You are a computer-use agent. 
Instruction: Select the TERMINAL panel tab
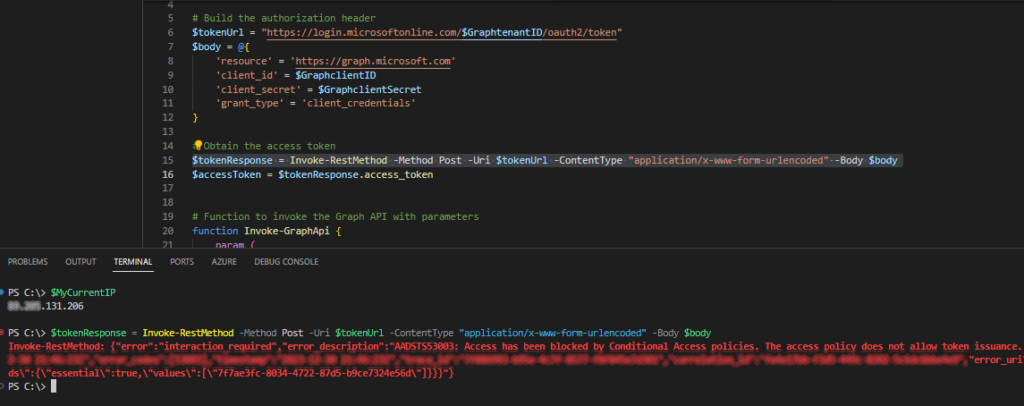point(133,262)
